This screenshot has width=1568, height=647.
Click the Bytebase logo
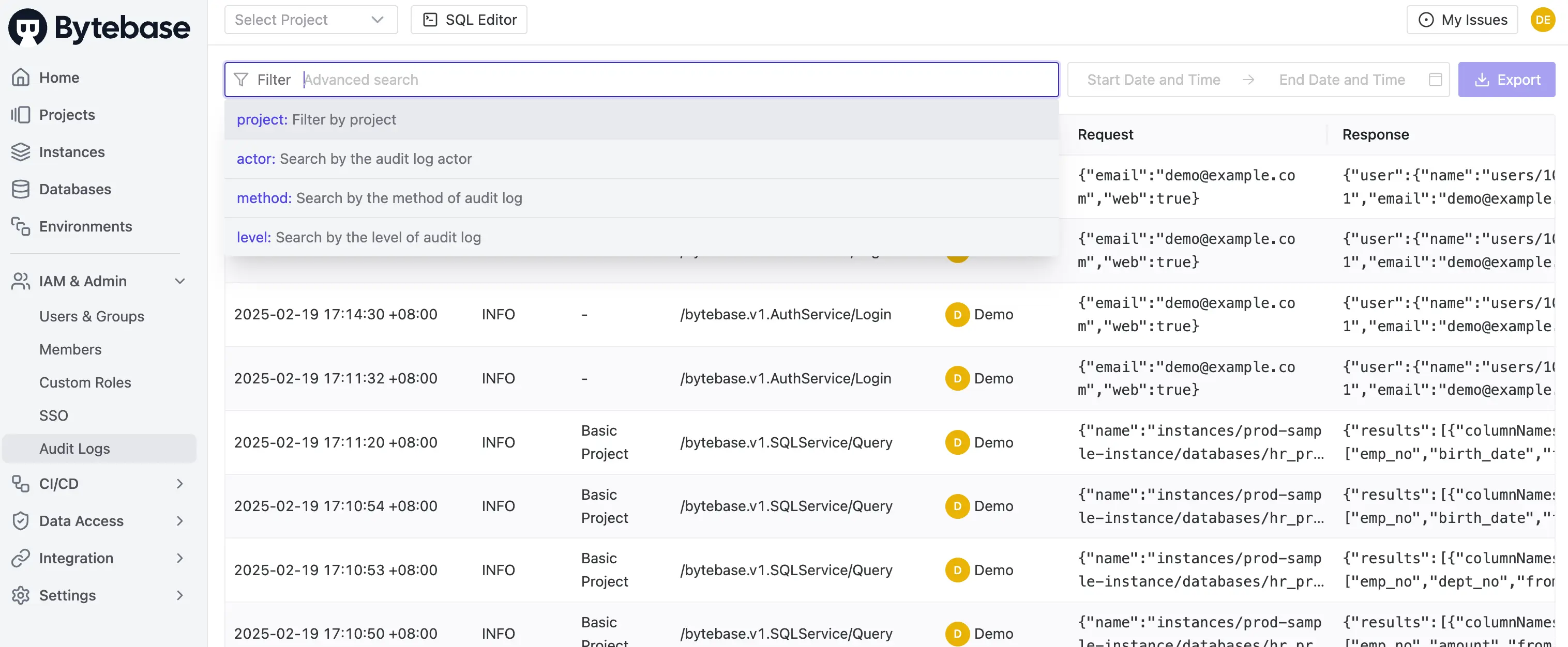pos(99,26)
